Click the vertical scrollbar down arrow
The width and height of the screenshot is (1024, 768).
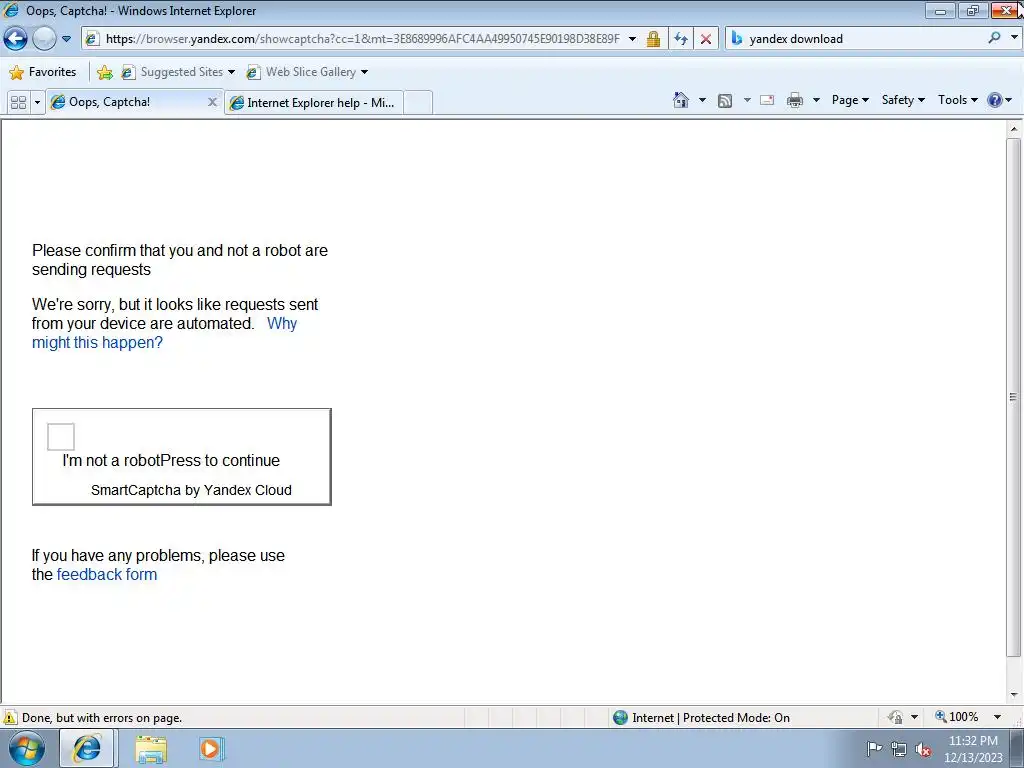point(1014,695)
